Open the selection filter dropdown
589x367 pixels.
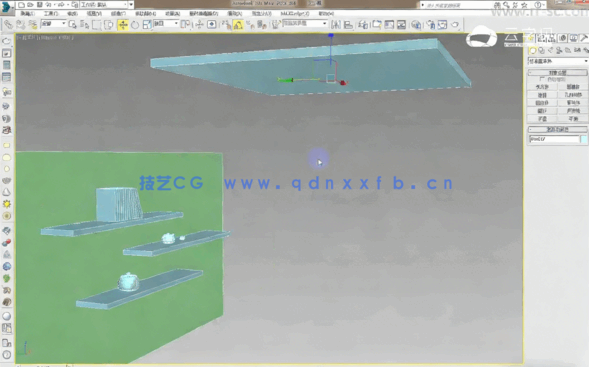tap(53, 24)
